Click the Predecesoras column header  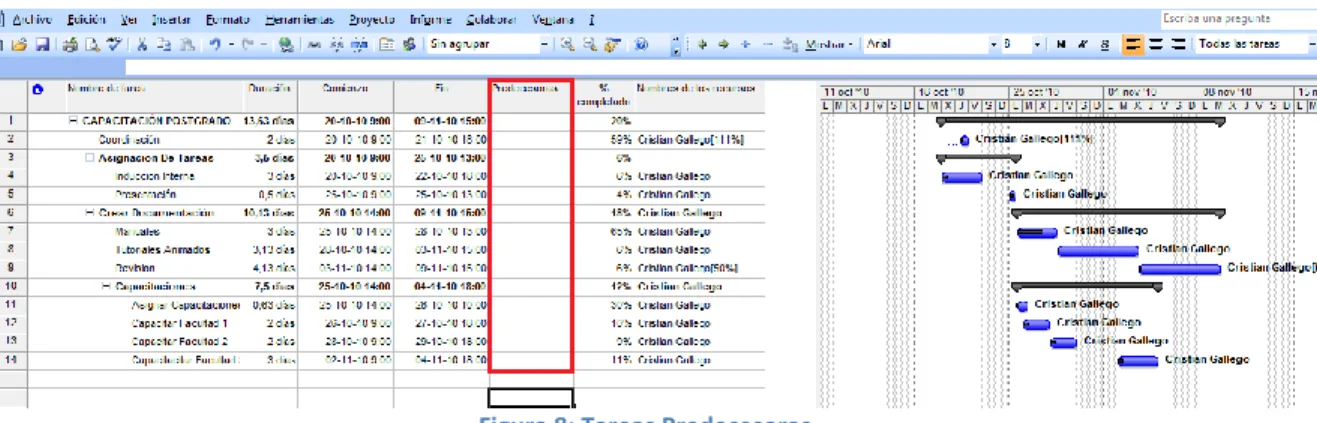click(x=530, y=94)
